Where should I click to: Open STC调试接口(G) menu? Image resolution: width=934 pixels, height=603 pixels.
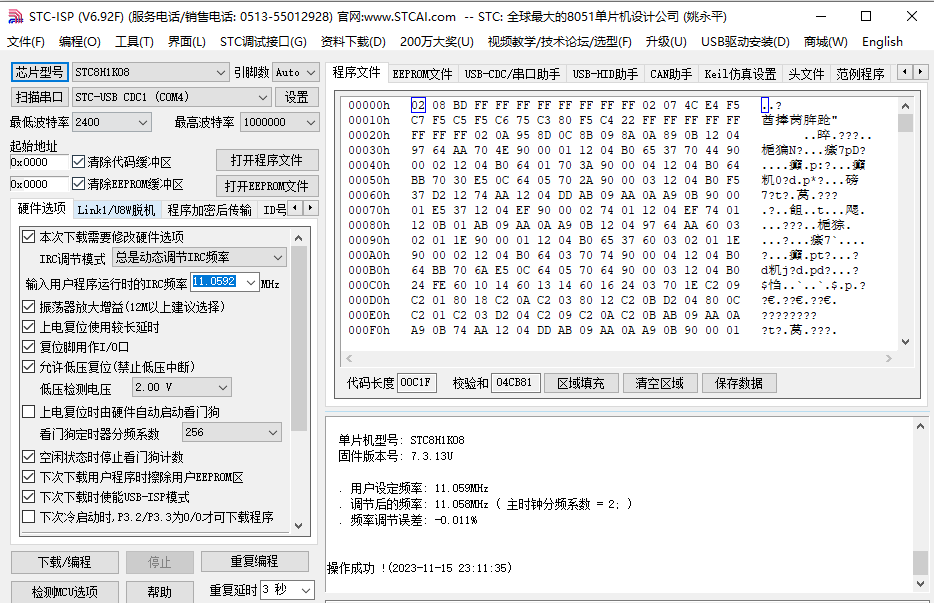click(x=263, y=42)
